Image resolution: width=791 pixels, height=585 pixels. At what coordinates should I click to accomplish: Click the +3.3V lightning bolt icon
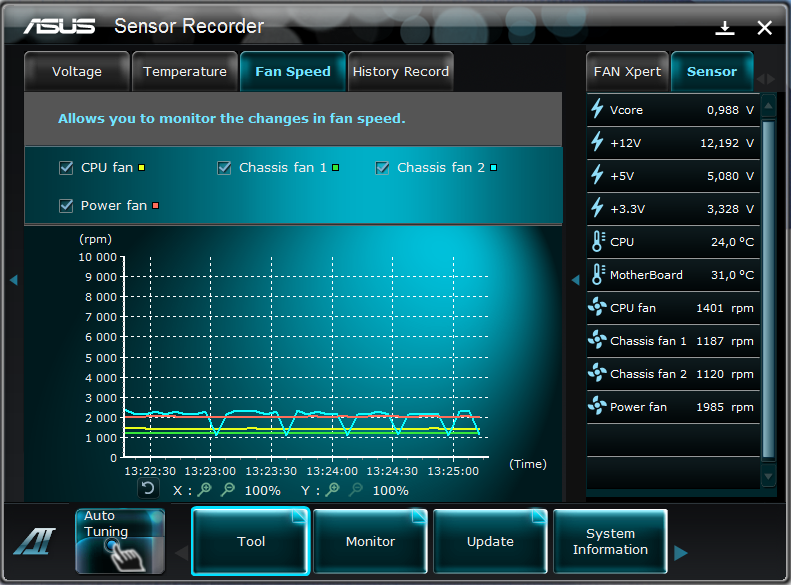(597, 207)
